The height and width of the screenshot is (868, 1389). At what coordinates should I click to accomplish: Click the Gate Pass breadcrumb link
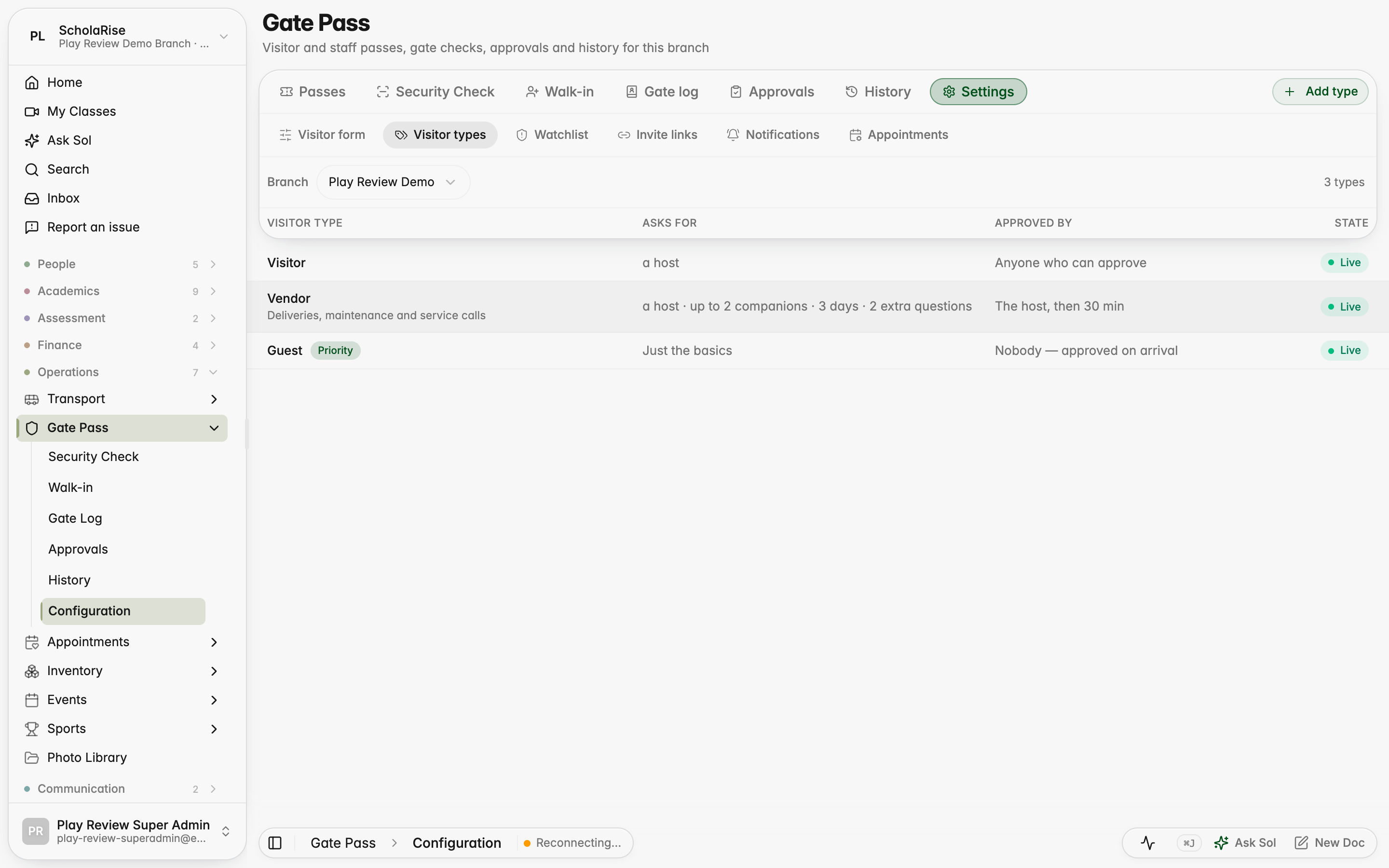pos(342,843)
